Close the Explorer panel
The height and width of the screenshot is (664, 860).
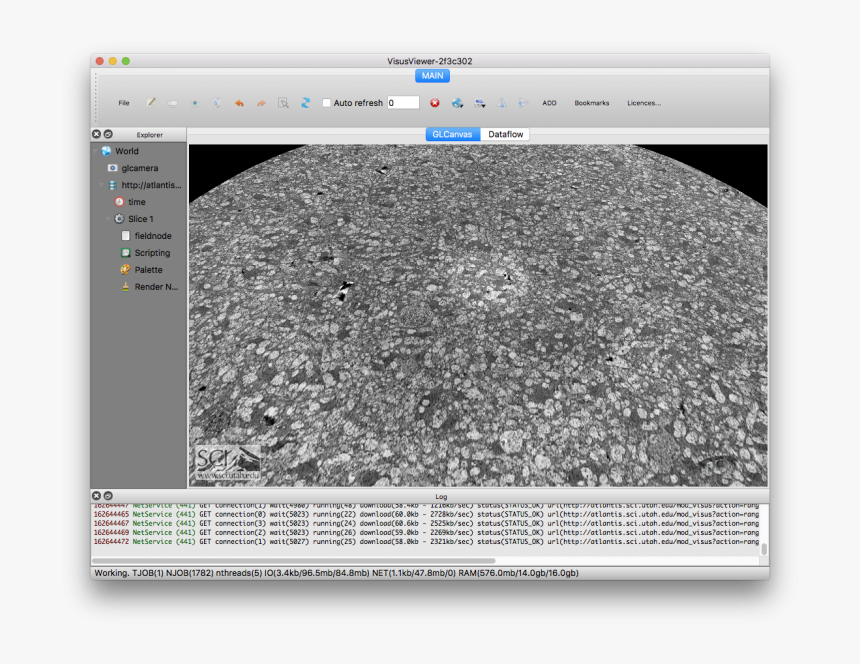[x=97, y=134]
